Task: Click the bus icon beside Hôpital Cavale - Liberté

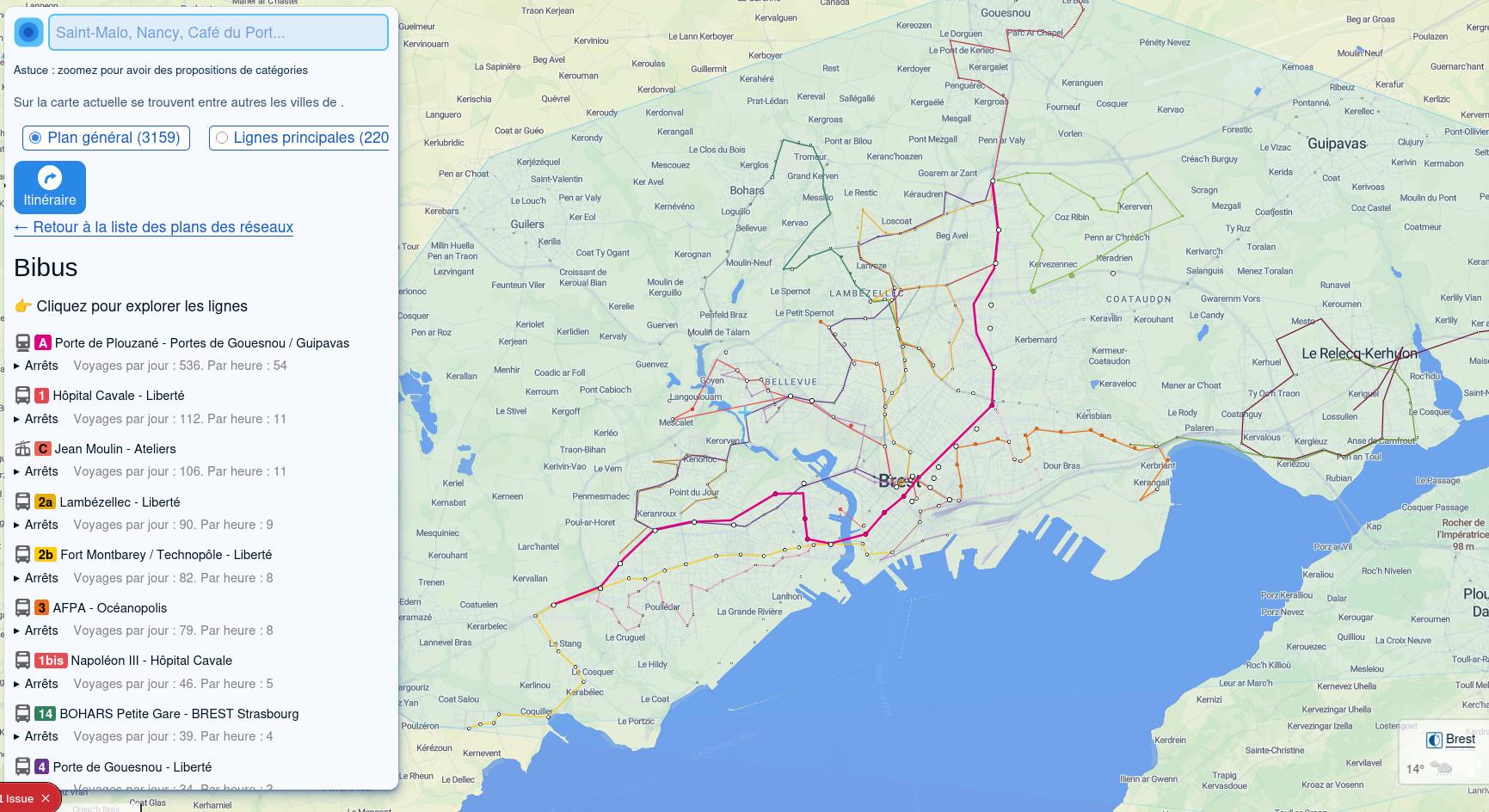Action: tap(23, 396)
